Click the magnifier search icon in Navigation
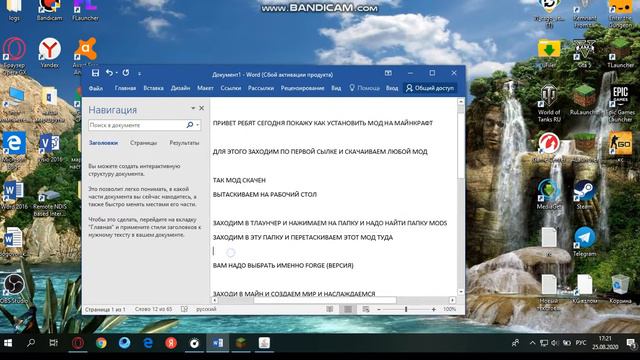The width and height of the screenshot is (640, 360). tap(189, 125)
